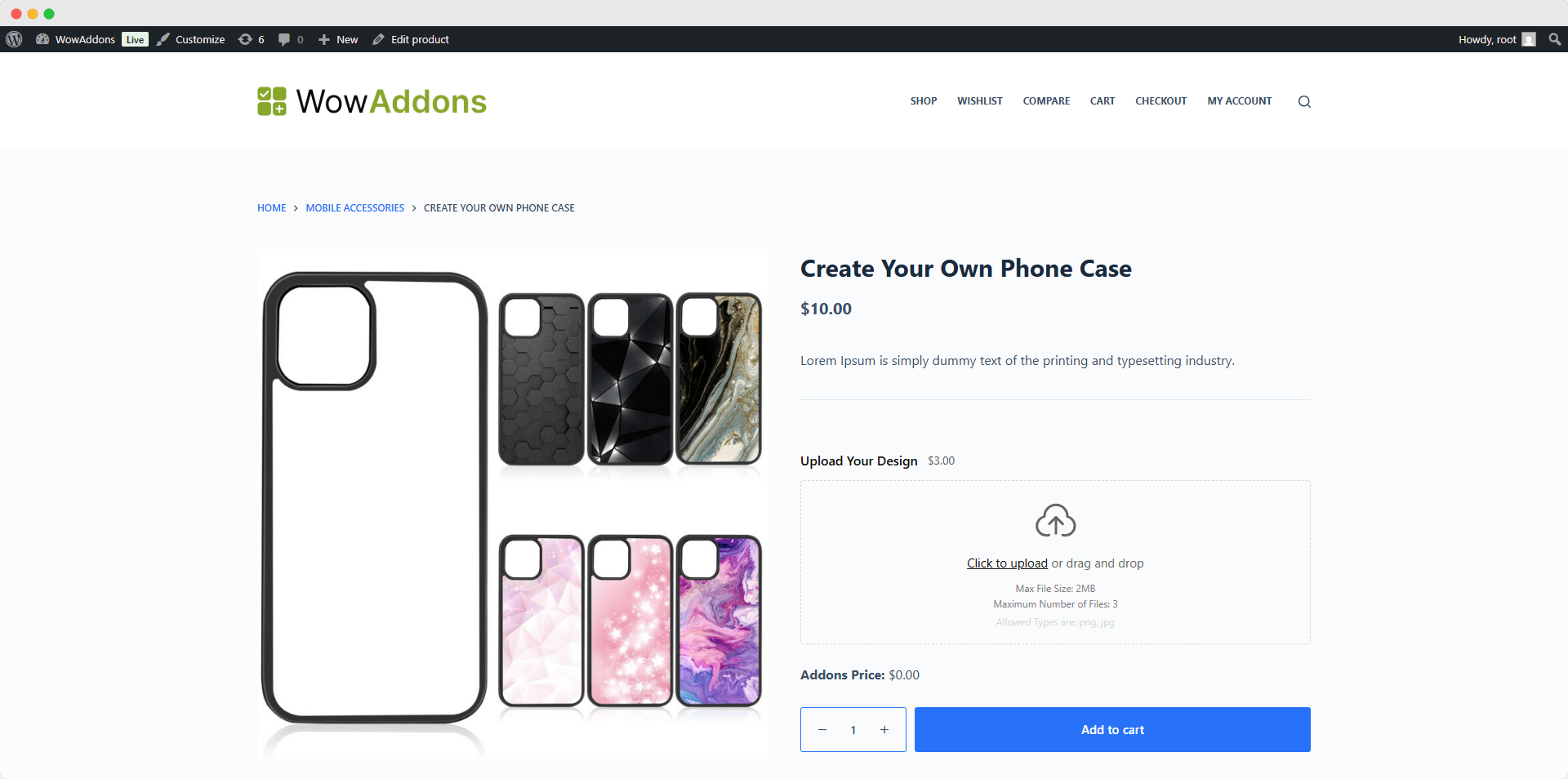Open the Shop menu item
The width and height of the screenshot is (1568, 779).
(924, 101)
